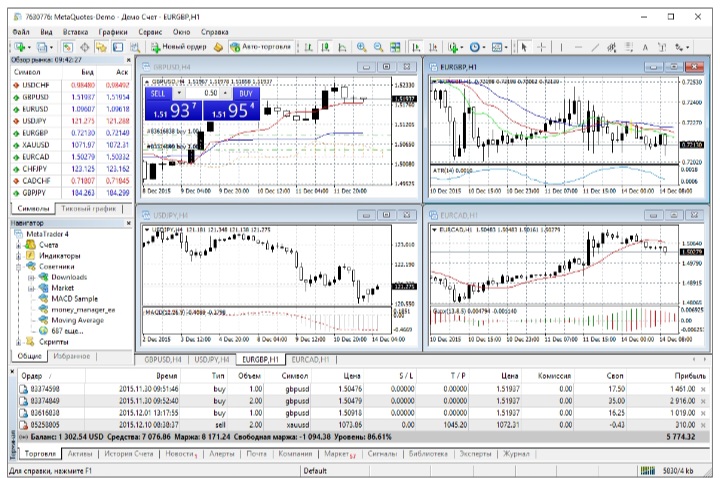
Task: Sort orders by Прибыль column header
Action: pos(690,376)
